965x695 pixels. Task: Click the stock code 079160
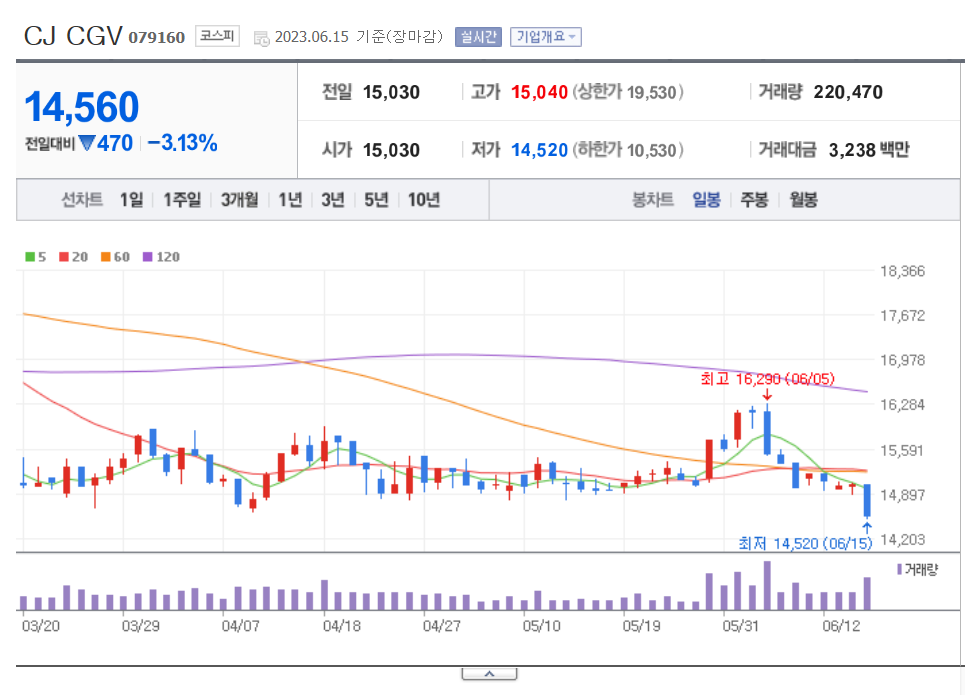coord(156,38)
